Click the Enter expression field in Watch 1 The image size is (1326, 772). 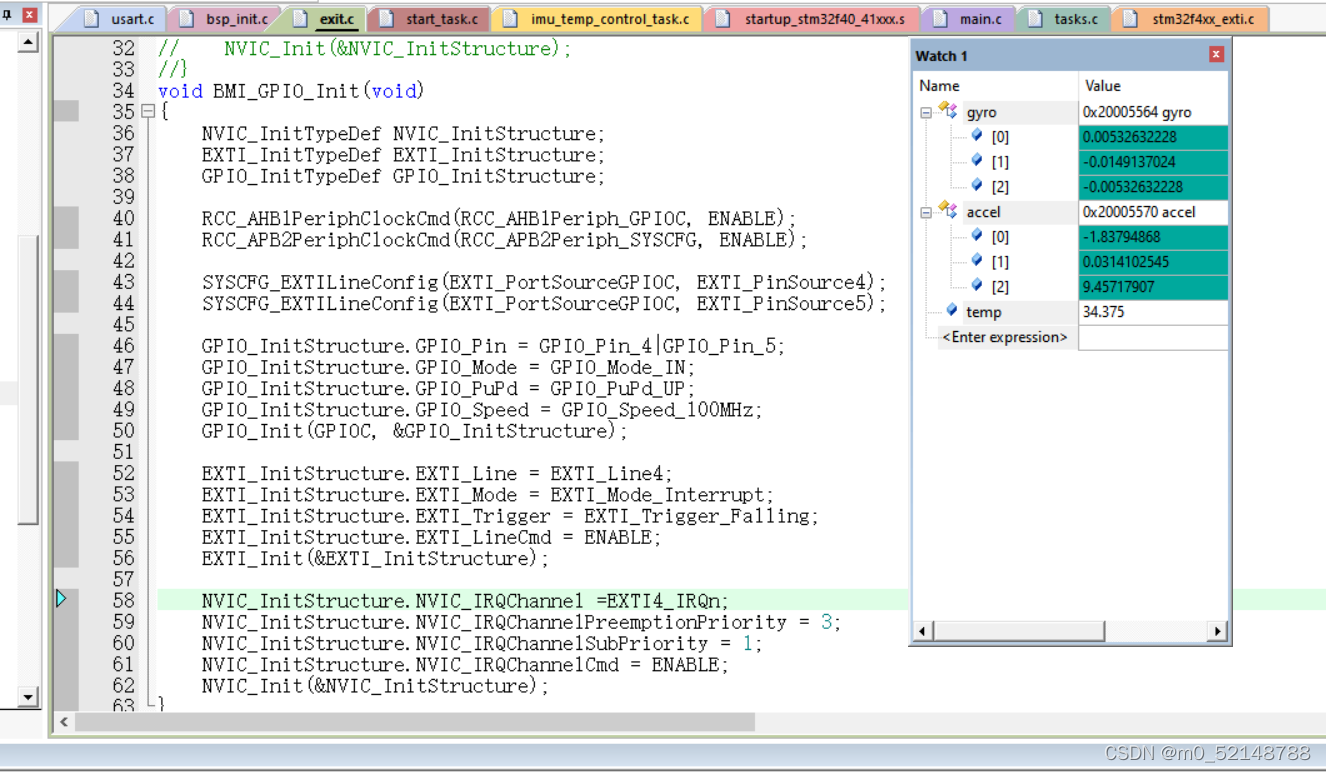pos(1005,337)
